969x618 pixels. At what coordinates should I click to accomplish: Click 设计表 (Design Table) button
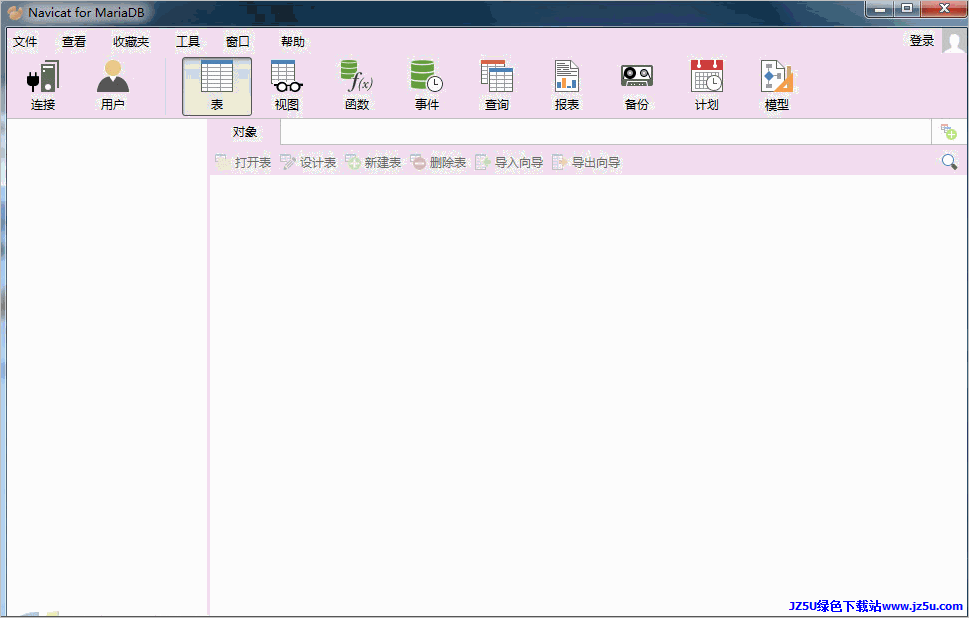pyautogui.click(x=308, y=163)
